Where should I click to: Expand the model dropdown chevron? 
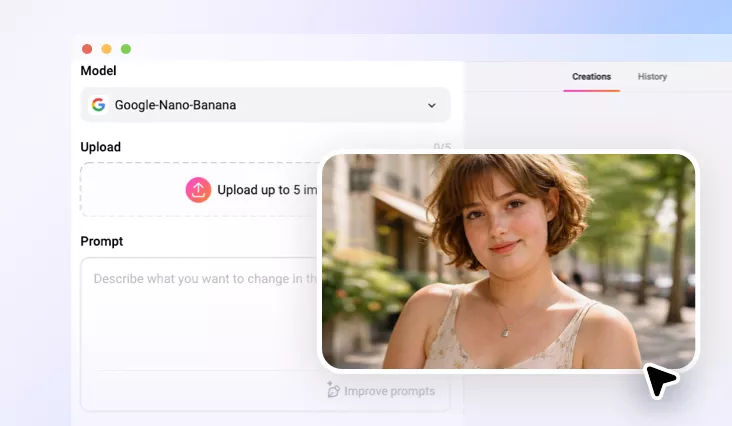432,105
